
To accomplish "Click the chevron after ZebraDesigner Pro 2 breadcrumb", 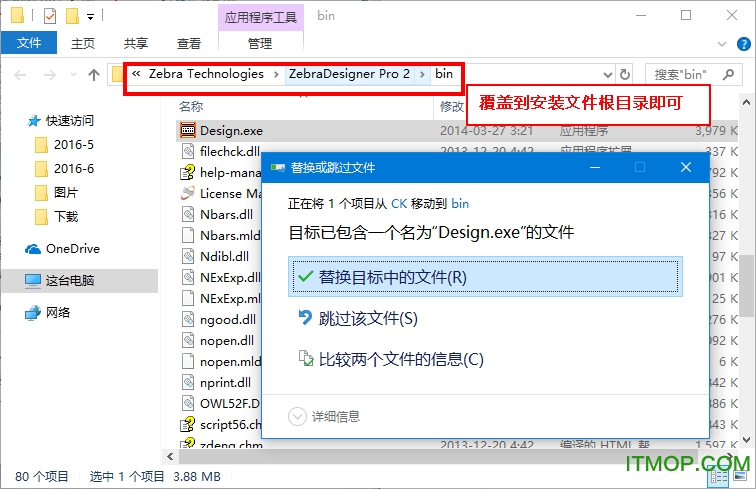I will point(422,74).
